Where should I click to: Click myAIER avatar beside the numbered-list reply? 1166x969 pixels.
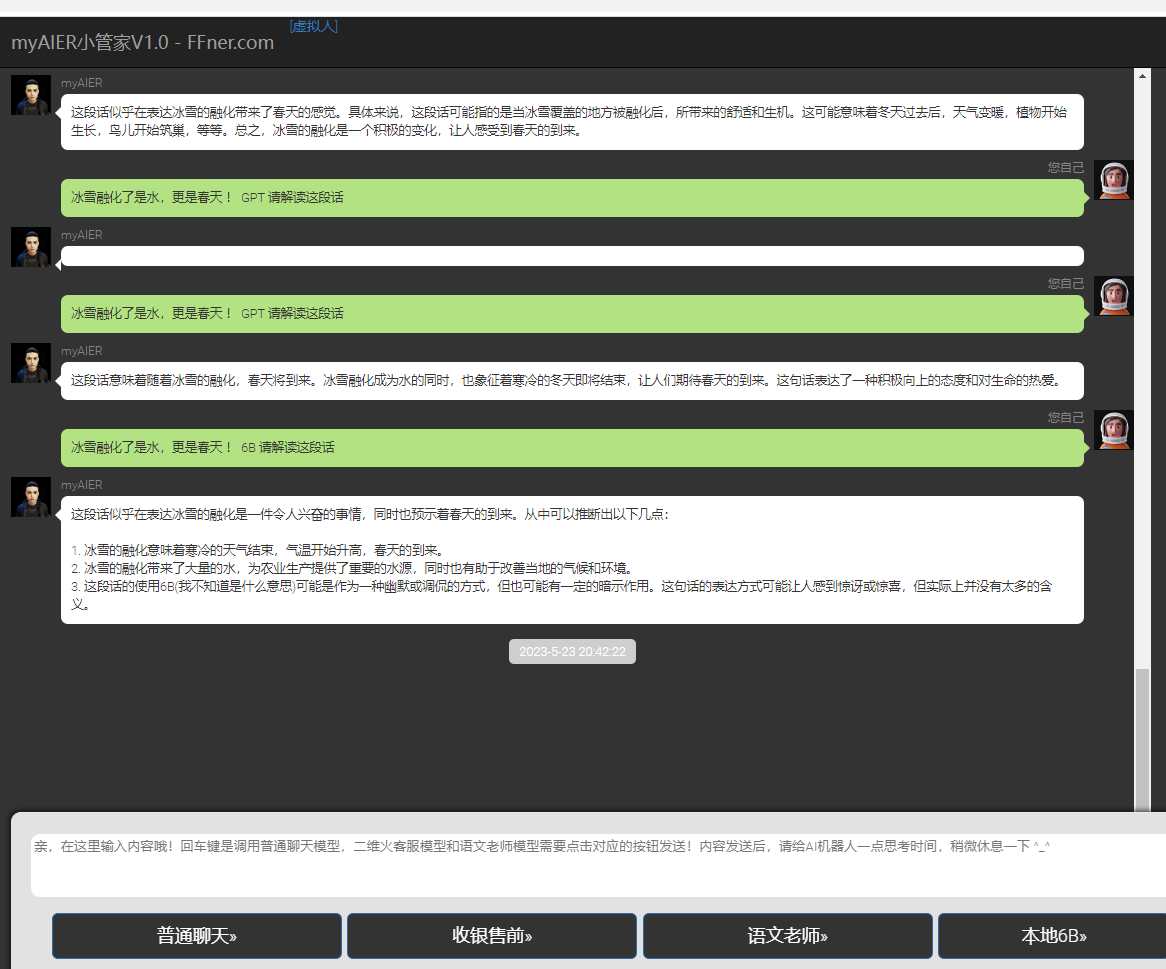pos(31,497)
